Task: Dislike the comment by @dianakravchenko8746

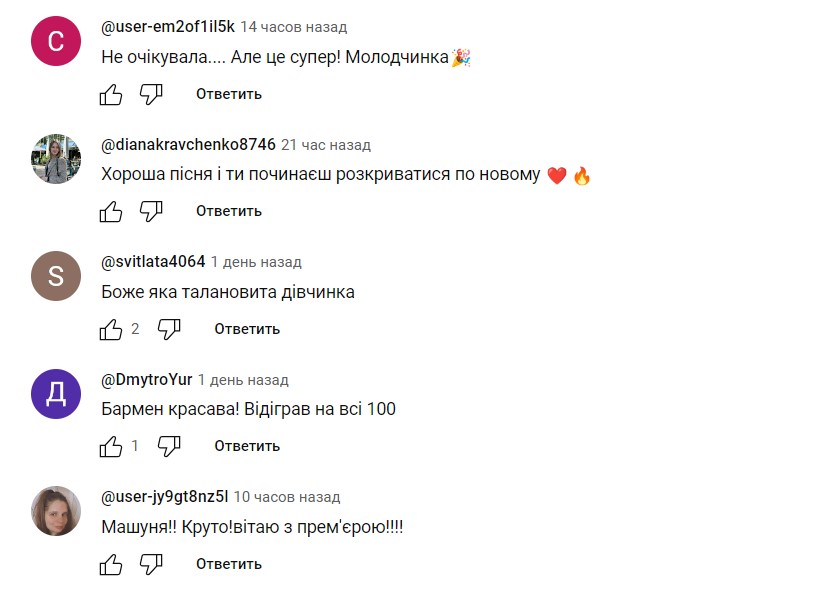Action: tap(151, 211)
